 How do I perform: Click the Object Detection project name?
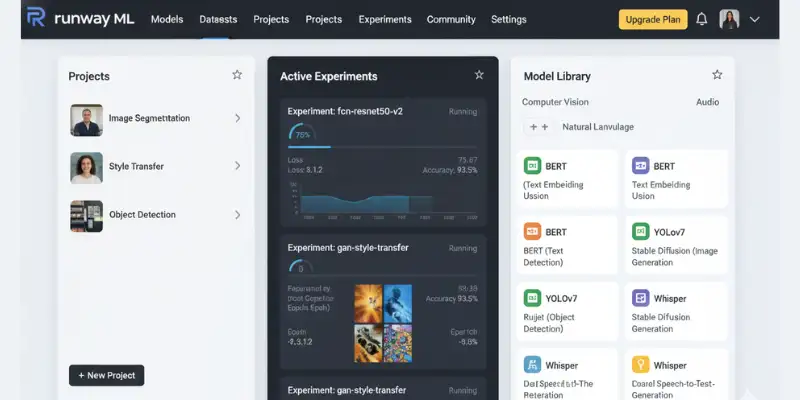tap(142, 215)
